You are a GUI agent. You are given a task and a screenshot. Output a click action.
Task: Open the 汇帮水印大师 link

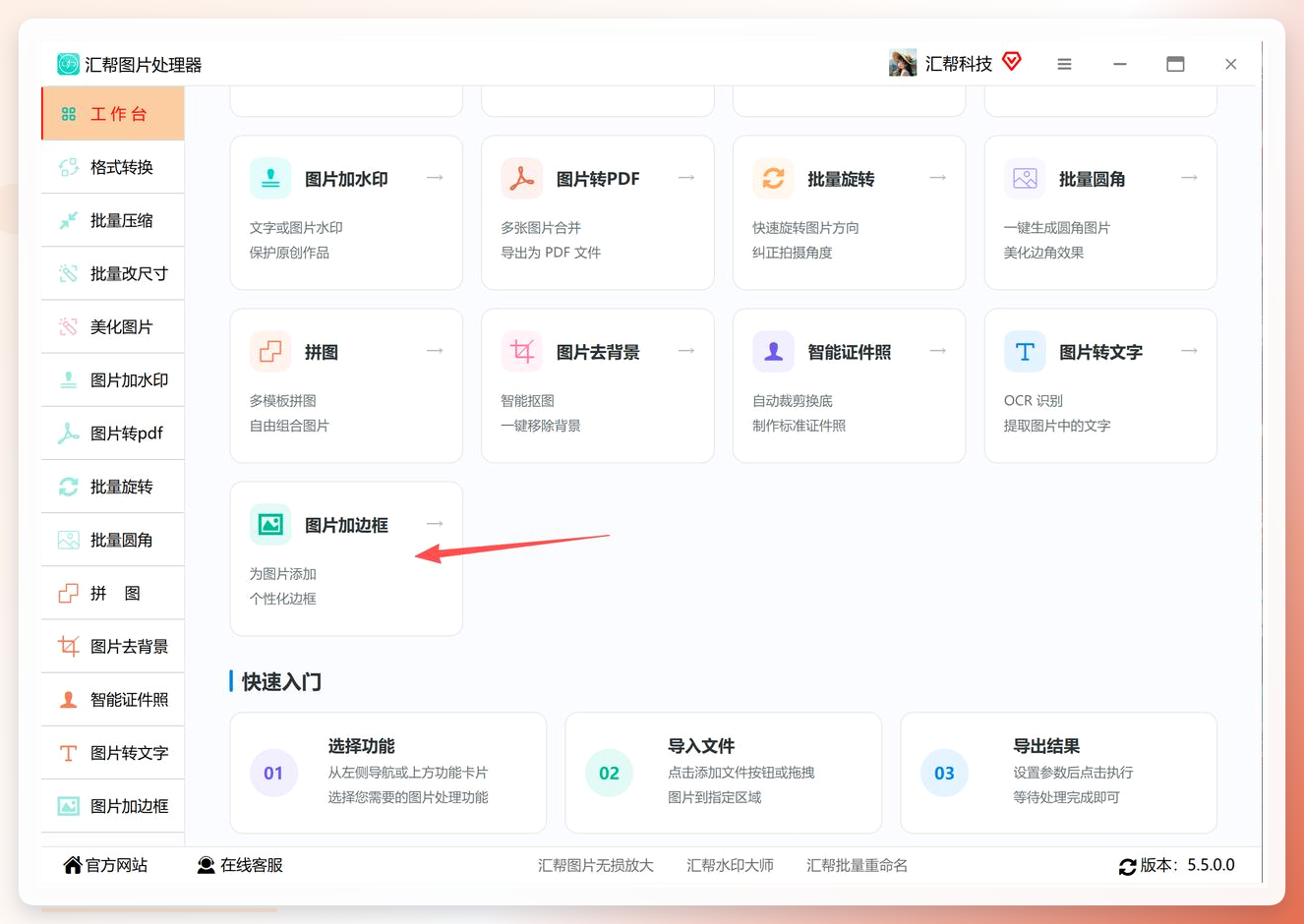pyautogui.click(x=730, y=865)
